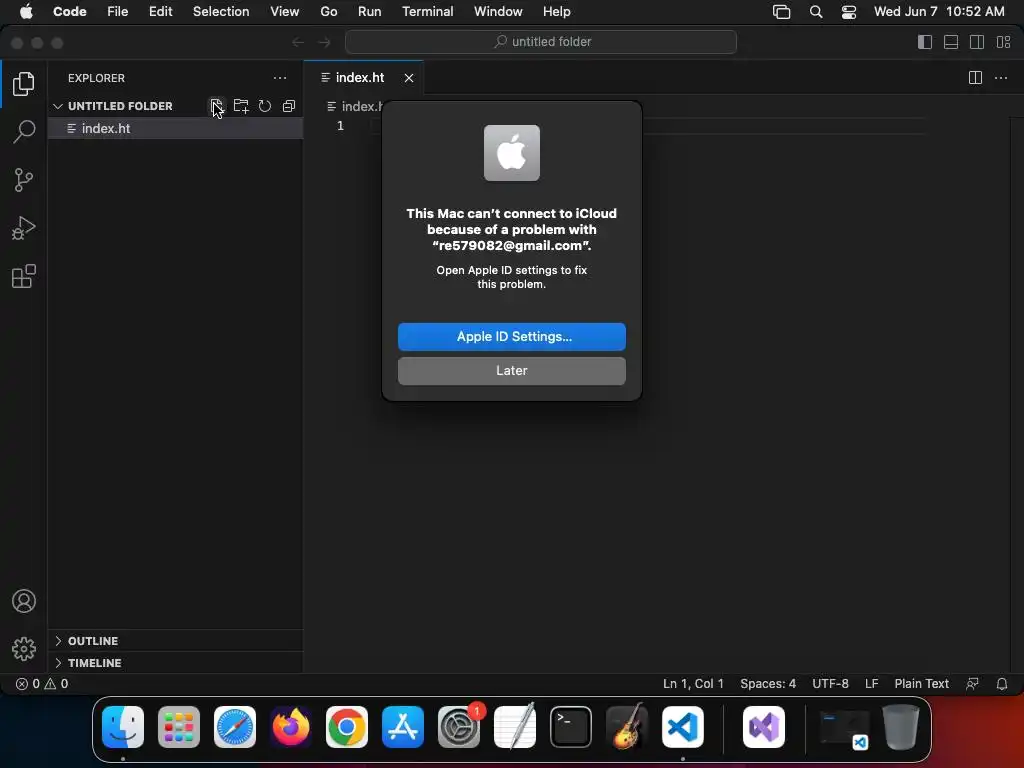Viewport: 1024px width, 768px height.
Task: Open the Code application menu
Action: [70, 12]
